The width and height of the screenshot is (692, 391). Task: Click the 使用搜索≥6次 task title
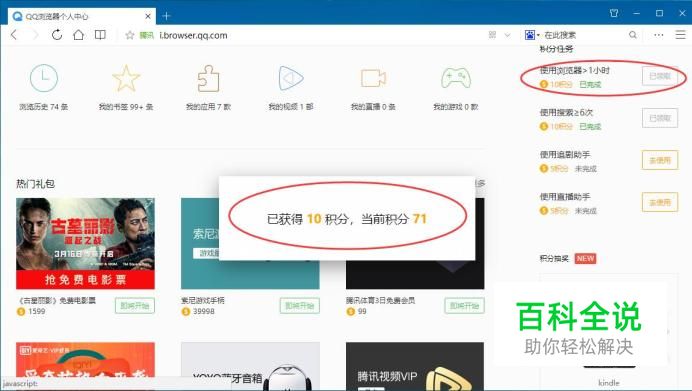click(566, 113)
